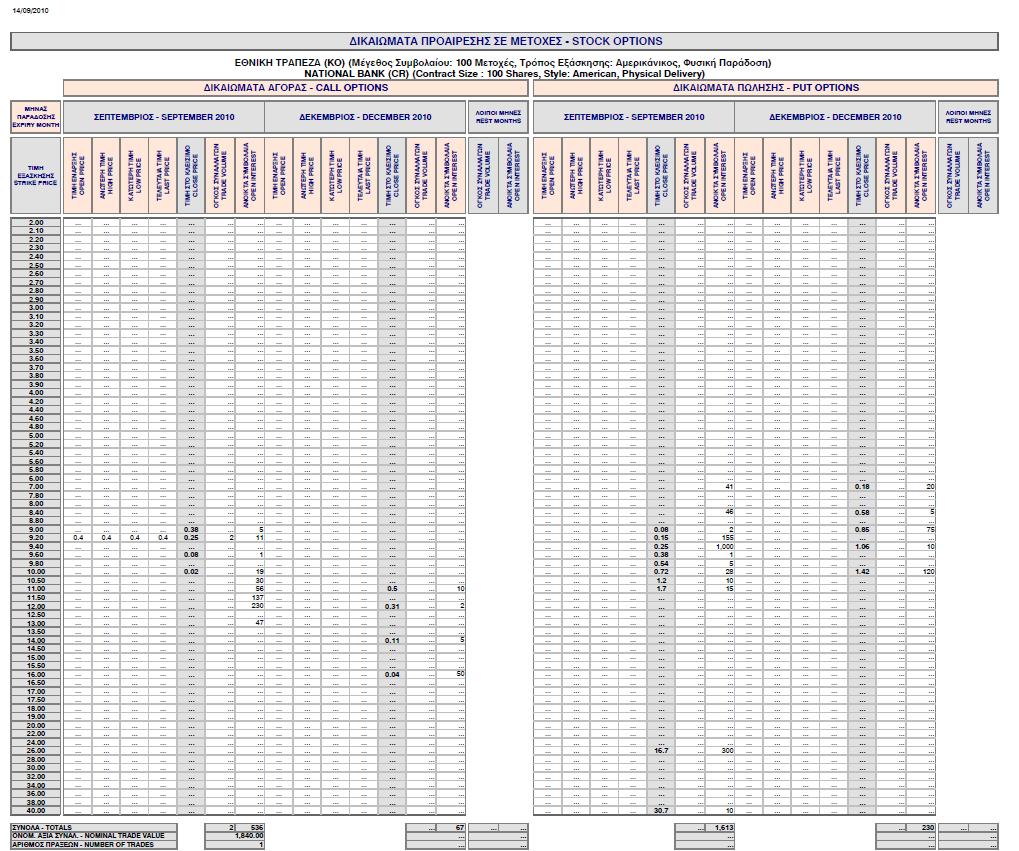Click December put open interest 120
The height and width of the screenshot is (851, 1019).
tap(929, 571)
